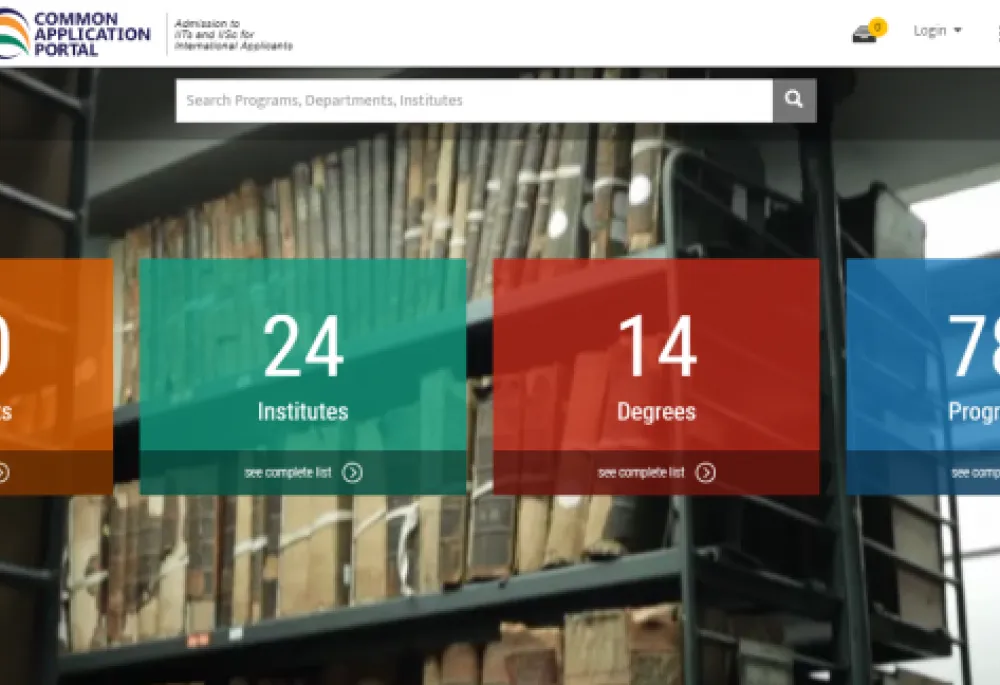Open the 14 Degrees red card
This screenshot has height=685, width=1000.
(x=656, y=376)
